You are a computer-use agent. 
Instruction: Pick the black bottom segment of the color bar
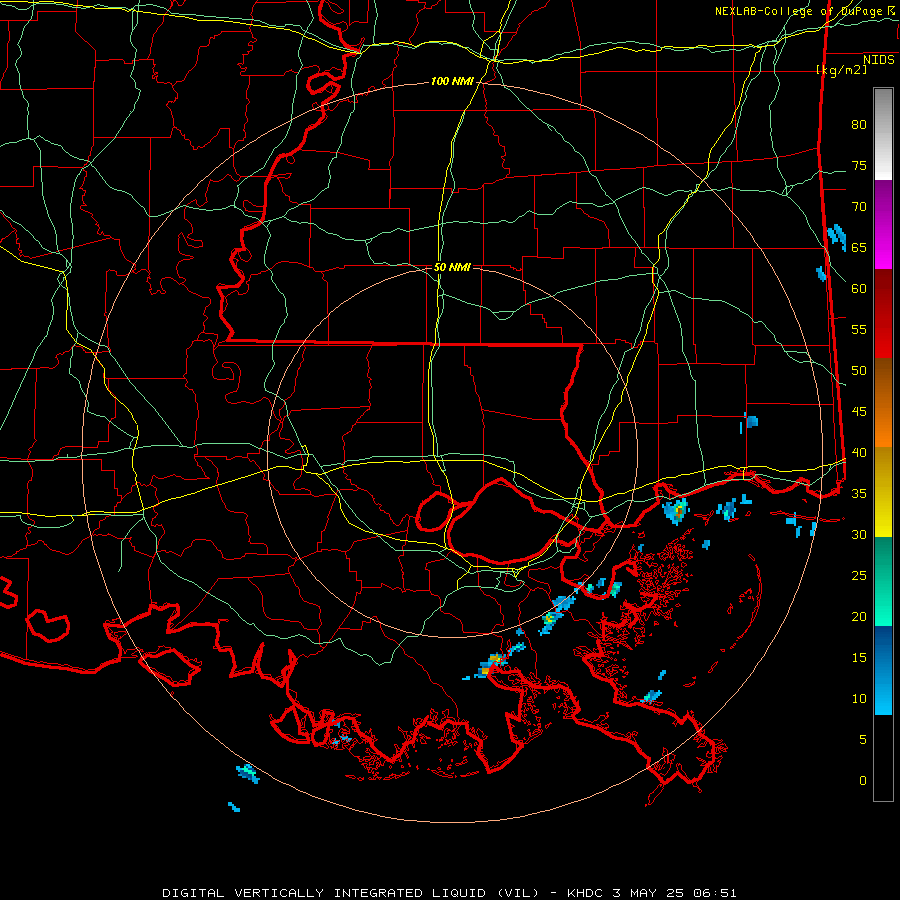(883, 758)
